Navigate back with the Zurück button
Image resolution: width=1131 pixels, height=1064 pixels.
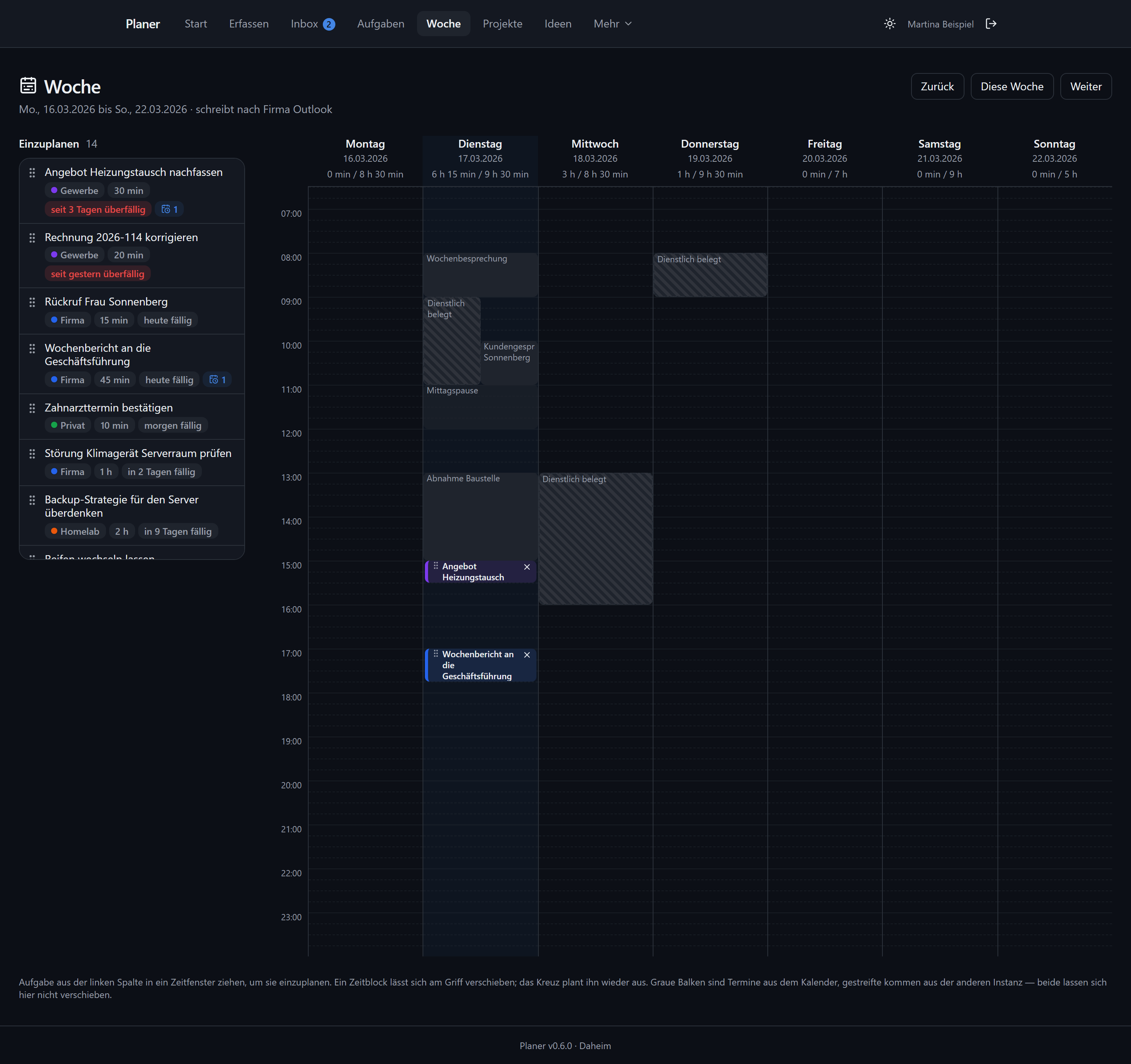click(x=937, y=86)
